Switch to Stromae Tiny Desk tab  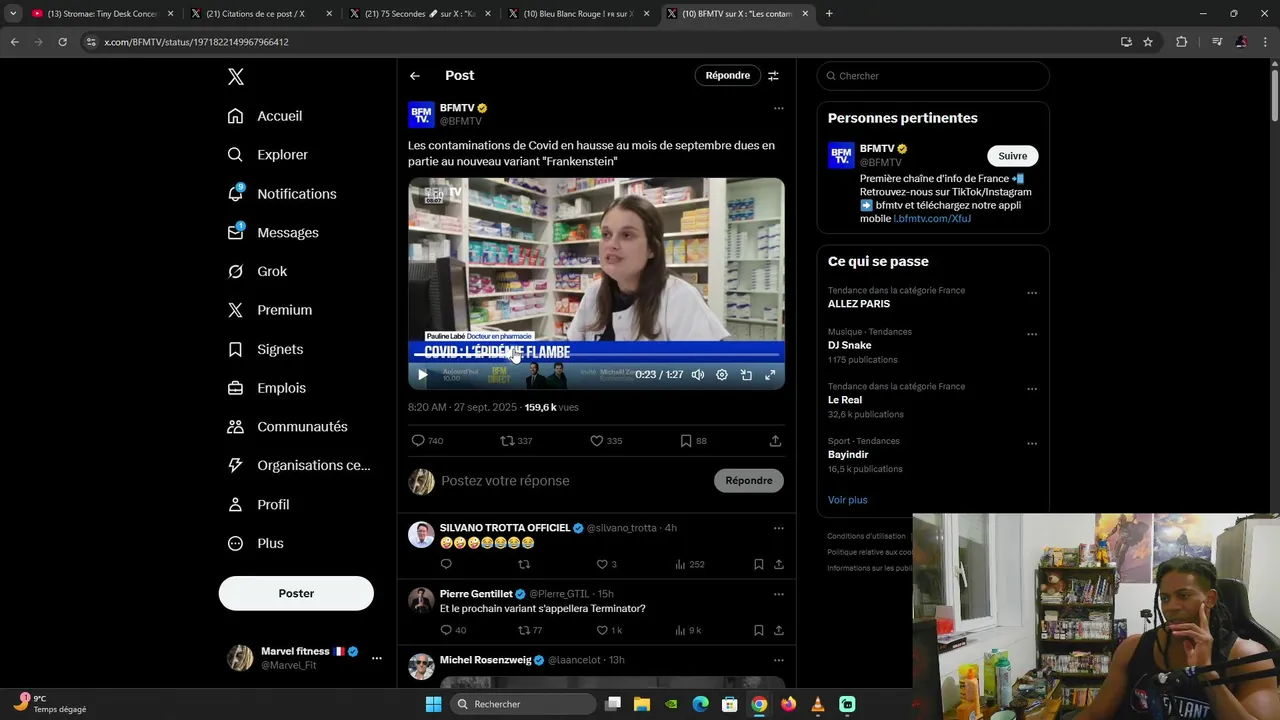102,14
